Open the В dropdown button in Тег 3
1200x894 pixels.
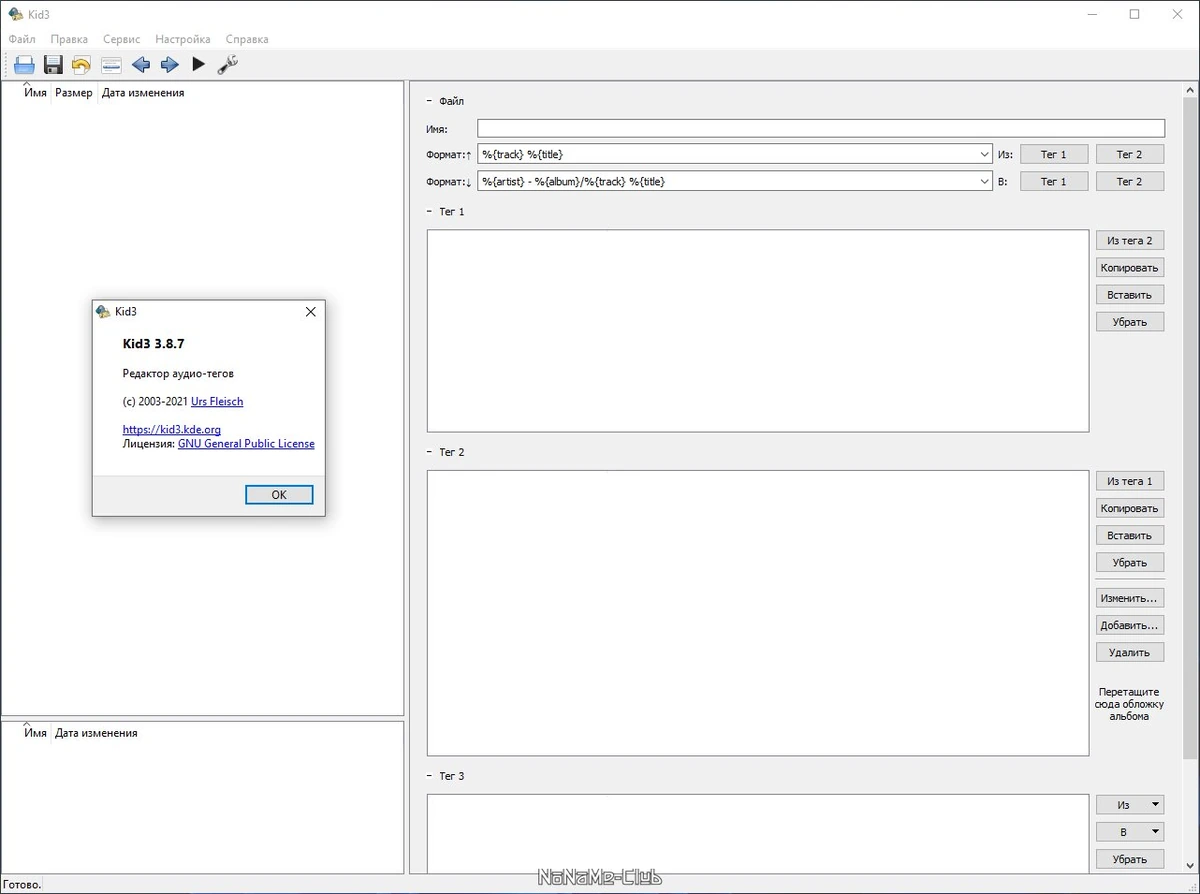(1130, 832)
